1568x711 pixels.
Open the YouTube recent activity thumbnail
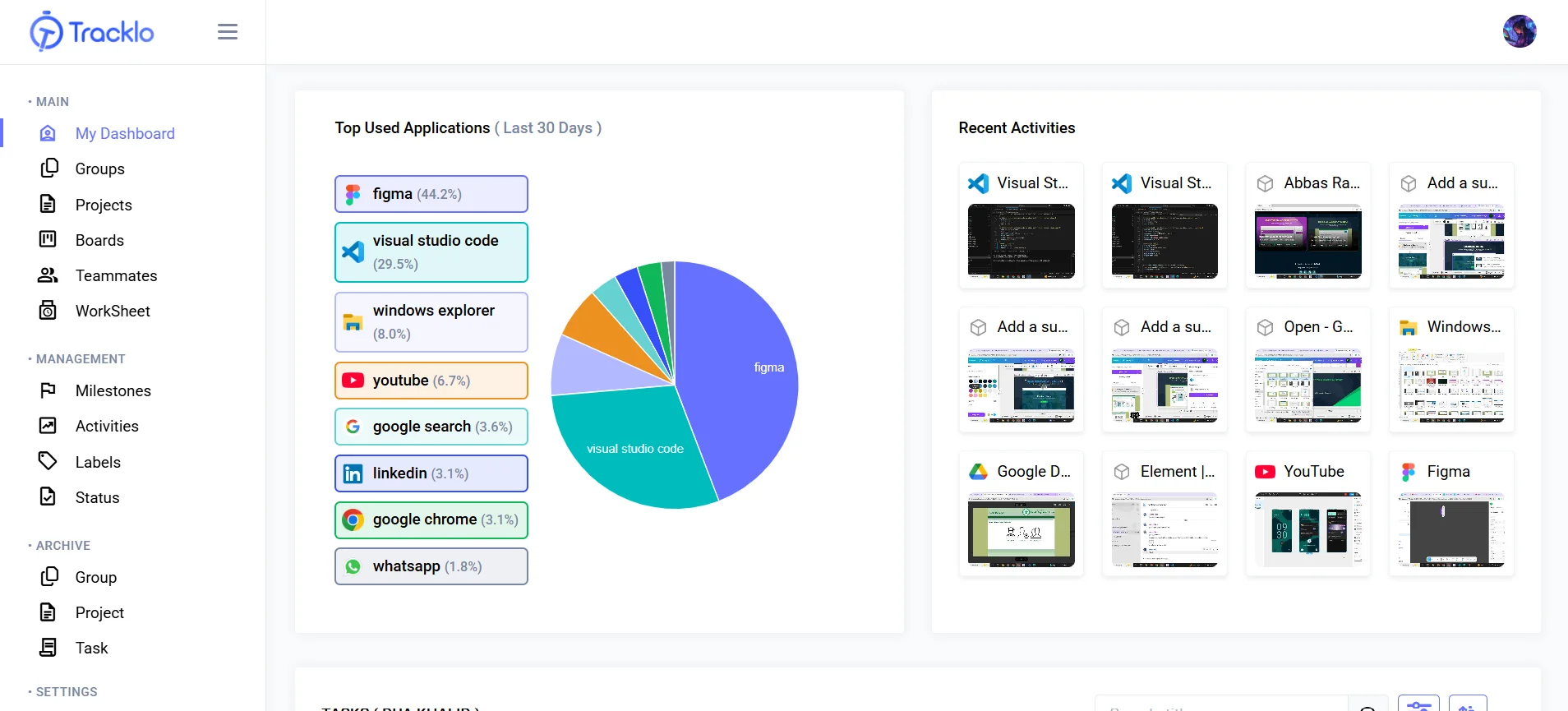(x=1307, y=529)
